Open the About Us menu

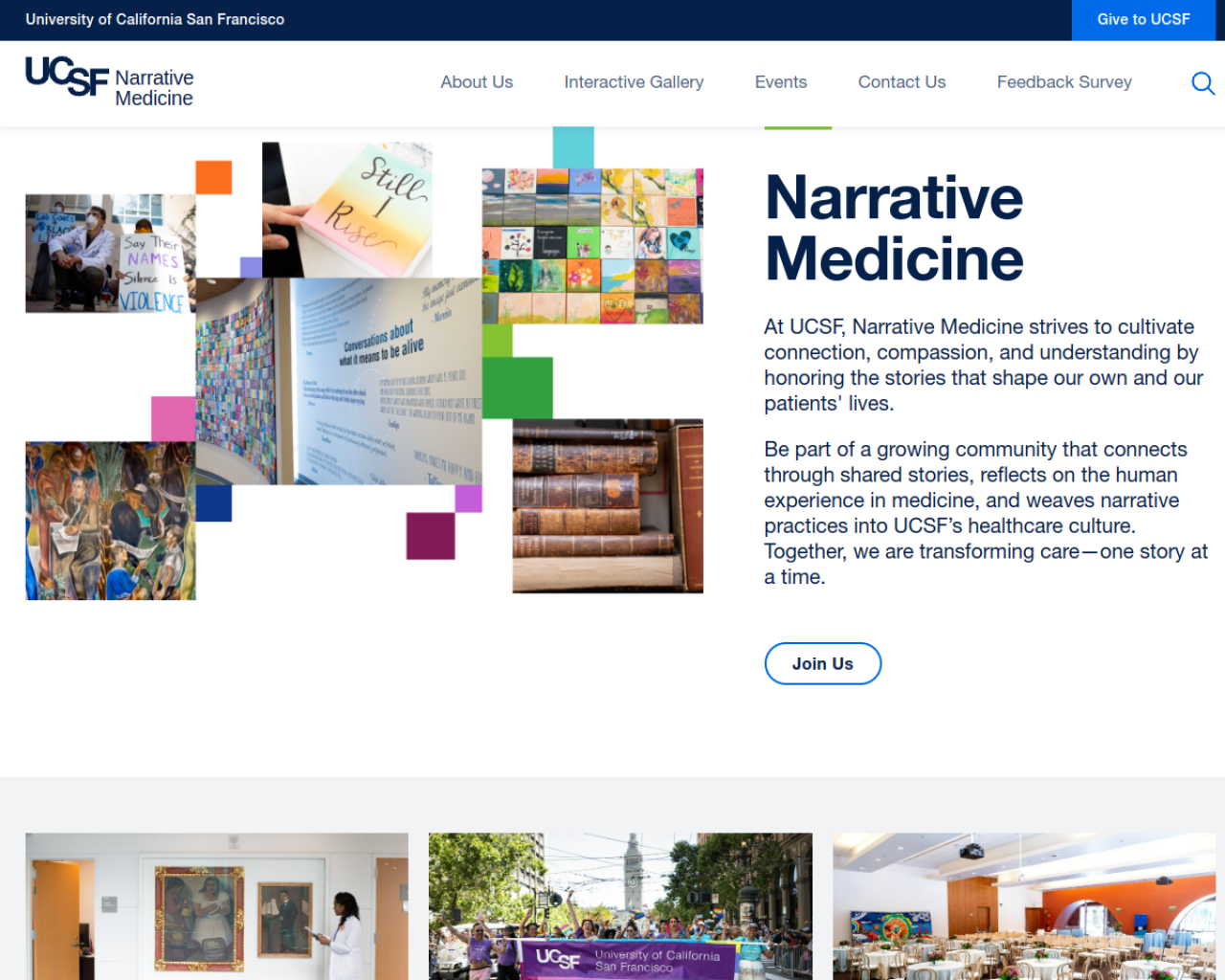tap(477, 82)
